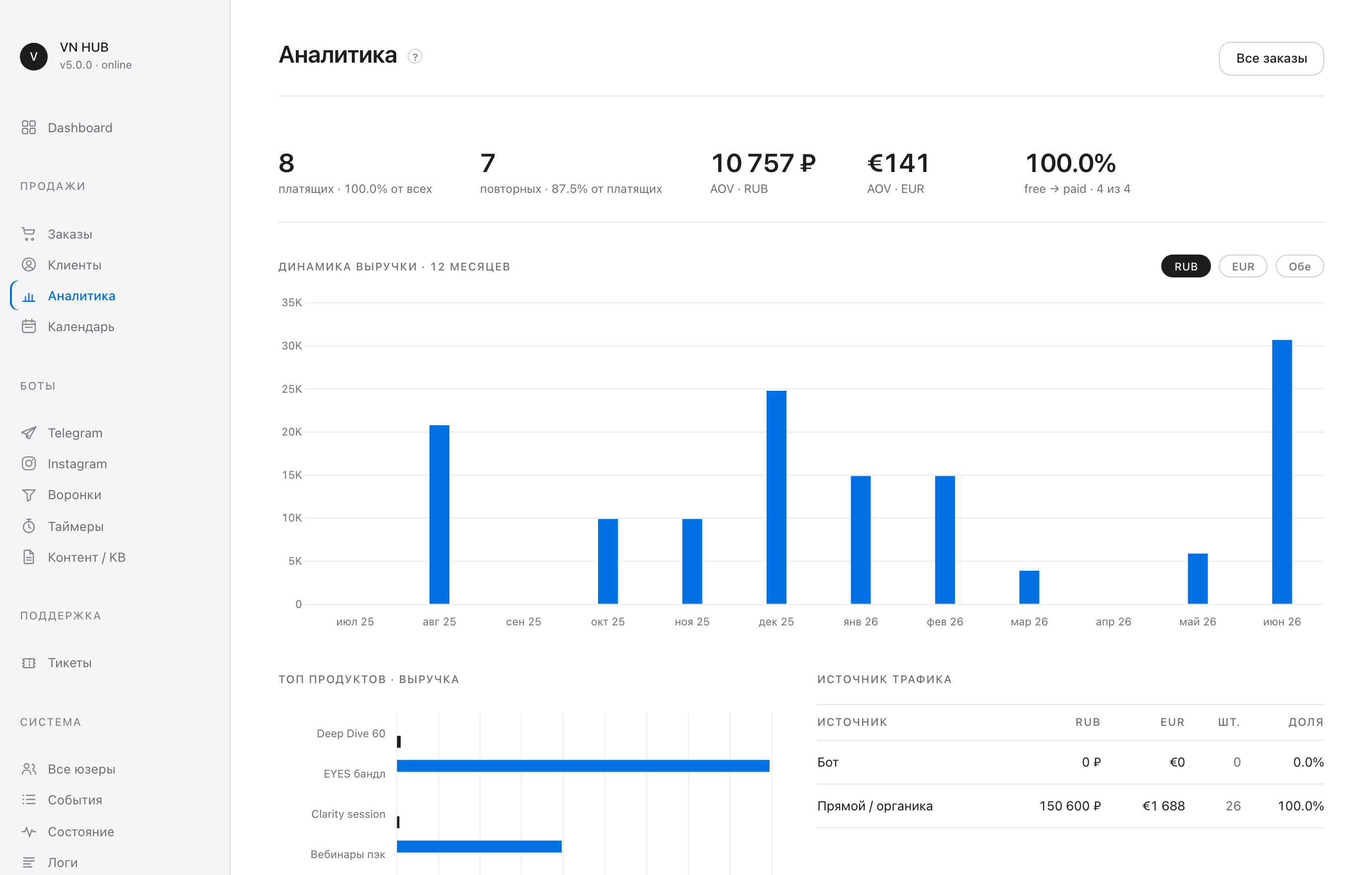This screenshot has width=1372, height=875.
Task: Switch revenue chart to RUB
Action: [x=1186, y=266]
